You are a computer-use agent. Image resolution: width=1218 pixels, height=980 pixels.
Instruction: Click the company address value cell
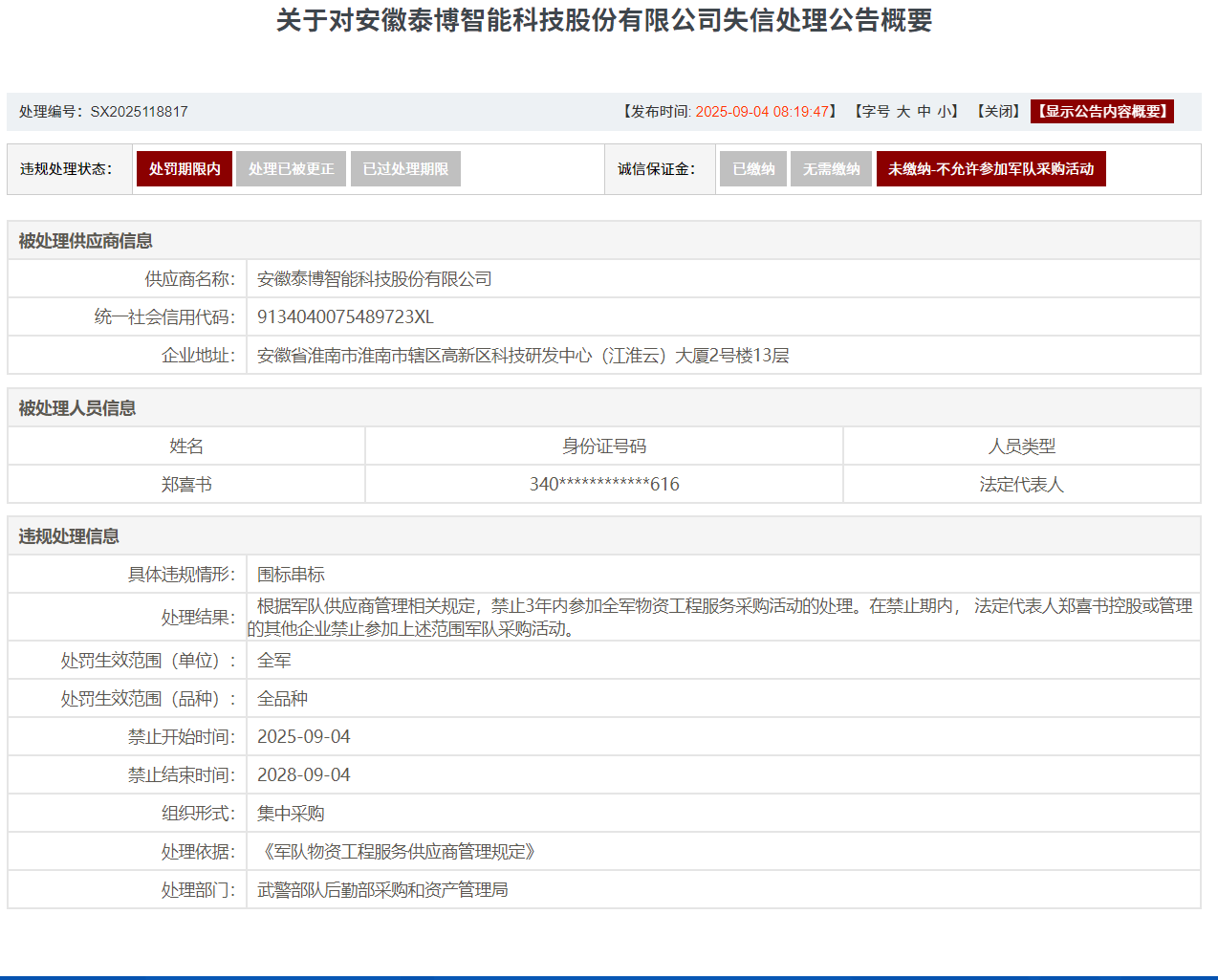tap(723, 355)
